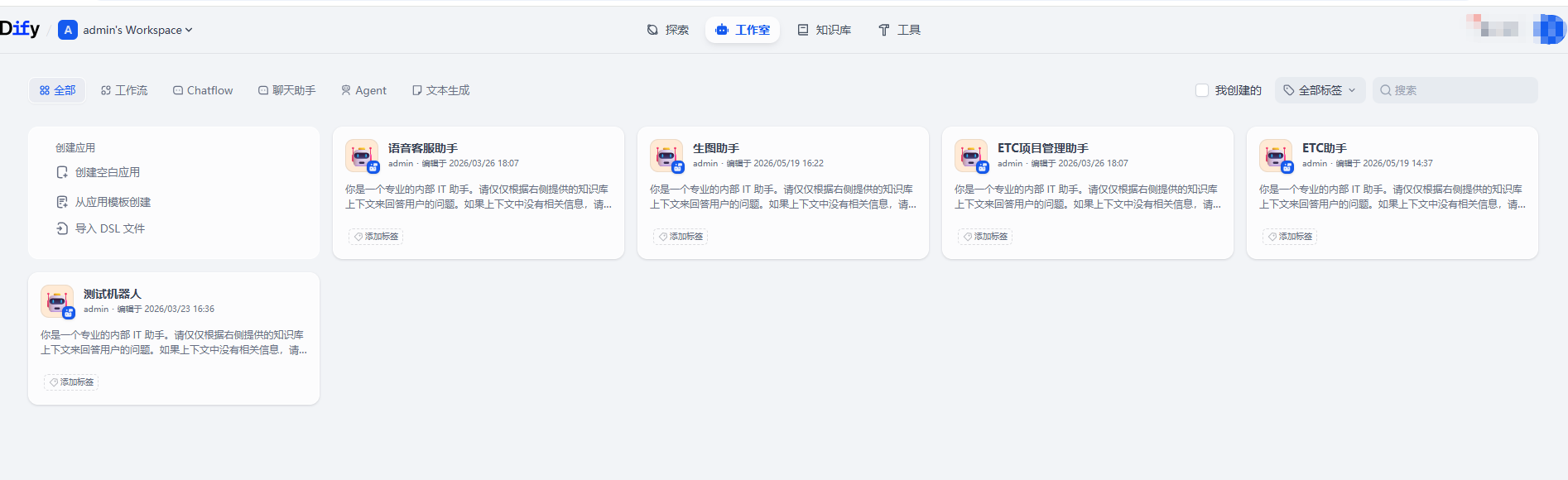Click the 语音客服助手 robot icon
Image resolution: width=1568 pixels, height=480 pixels.
click(x=362, y=156)
